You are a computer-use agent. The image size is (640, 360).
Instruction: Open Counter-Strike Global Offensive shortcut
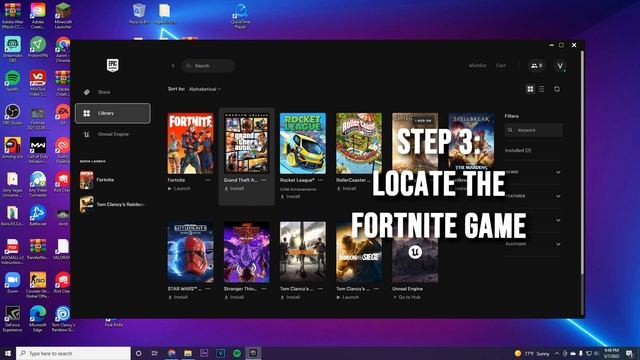pos(38,285)
